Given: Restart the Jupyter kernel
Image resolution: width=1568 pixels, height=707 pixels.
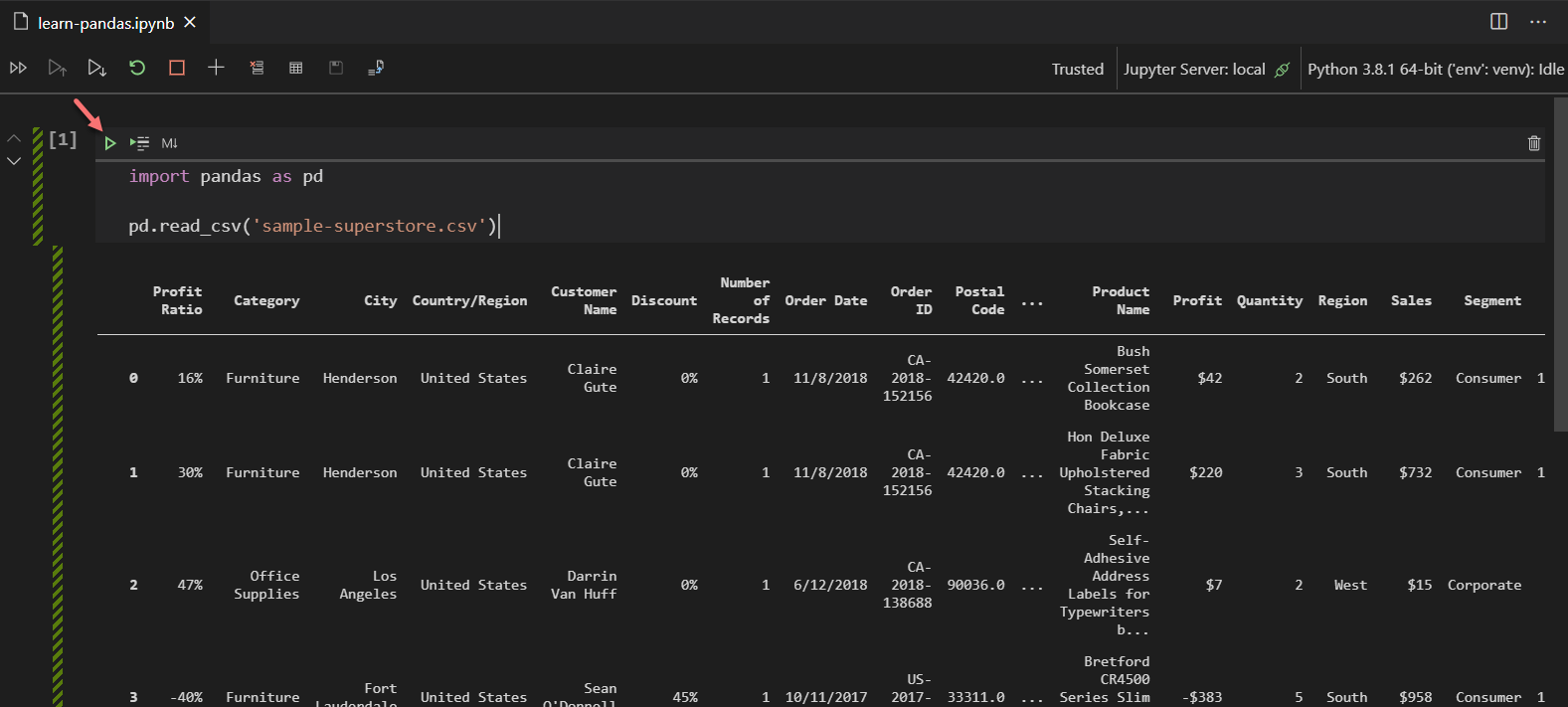Looking at the screenshot, I should tap(137, 68).
